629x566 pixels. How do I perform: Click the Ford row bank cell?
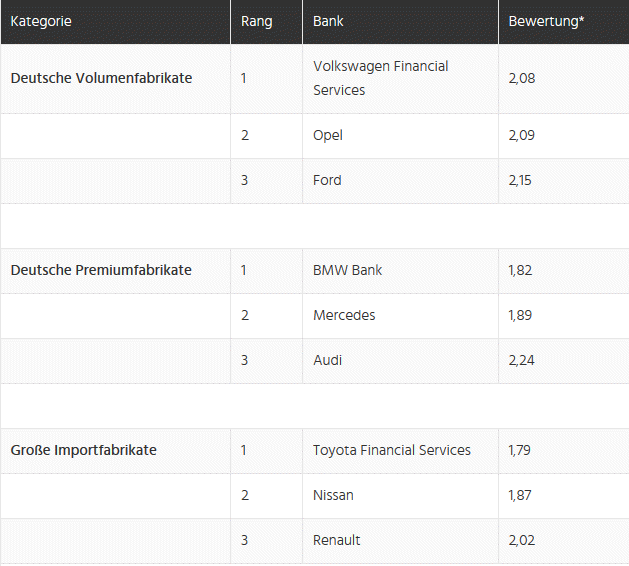(400, 181)
